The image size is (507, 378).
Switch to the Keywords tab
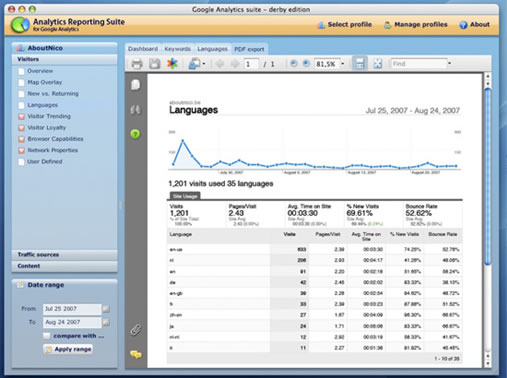click(x=177, y=49)
